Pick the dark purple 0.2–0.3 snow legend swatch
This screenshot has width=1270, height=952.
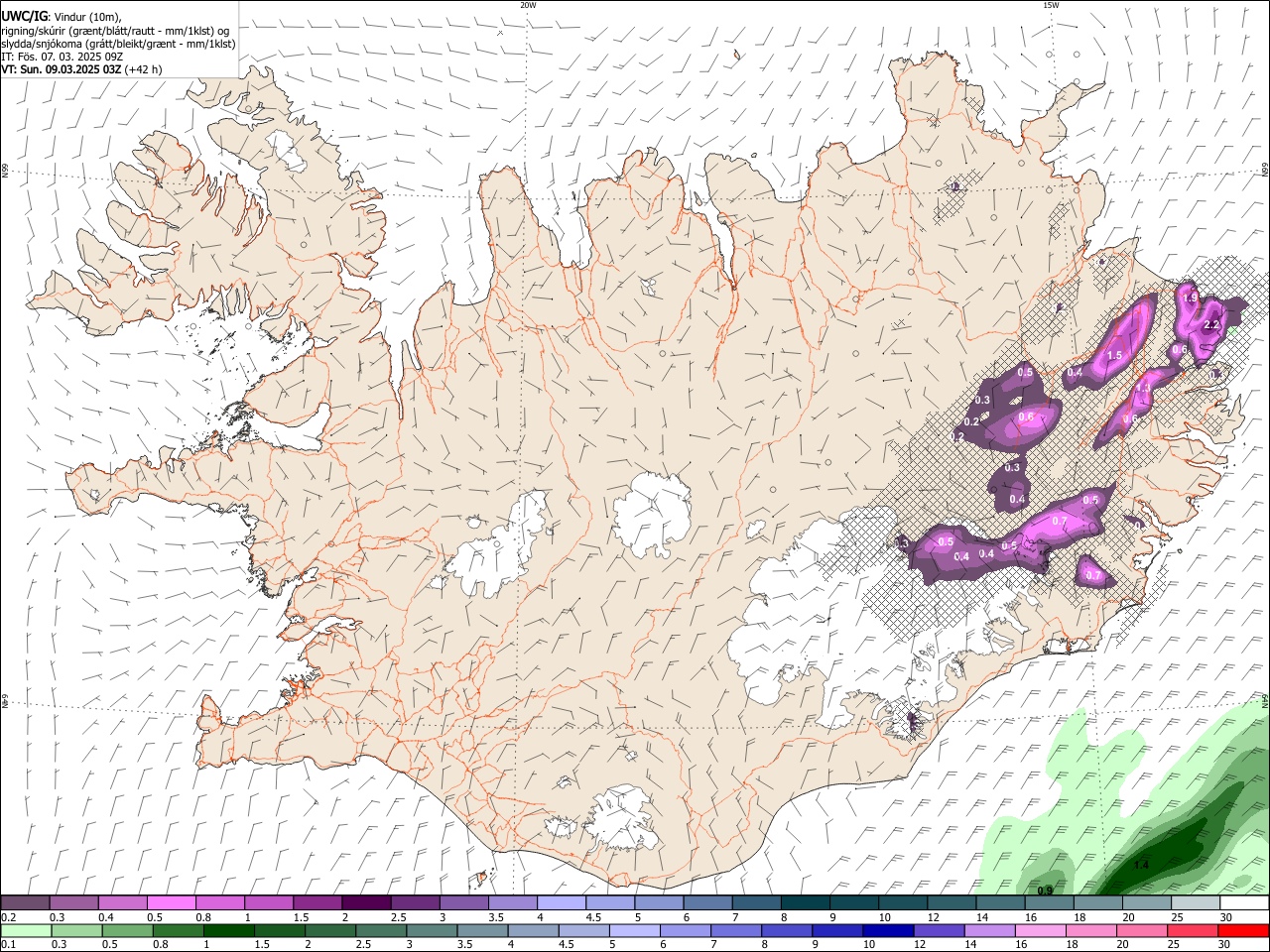(x=25, y=903)
